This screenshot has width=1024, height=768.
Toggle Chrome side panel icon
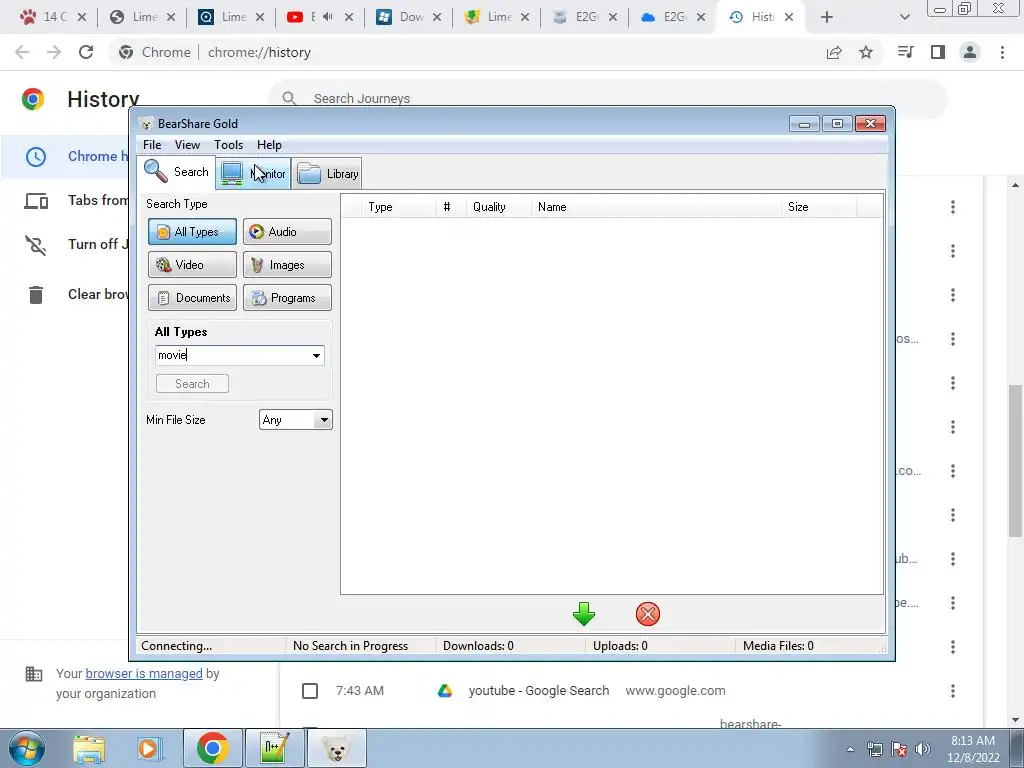pos(938,52)
